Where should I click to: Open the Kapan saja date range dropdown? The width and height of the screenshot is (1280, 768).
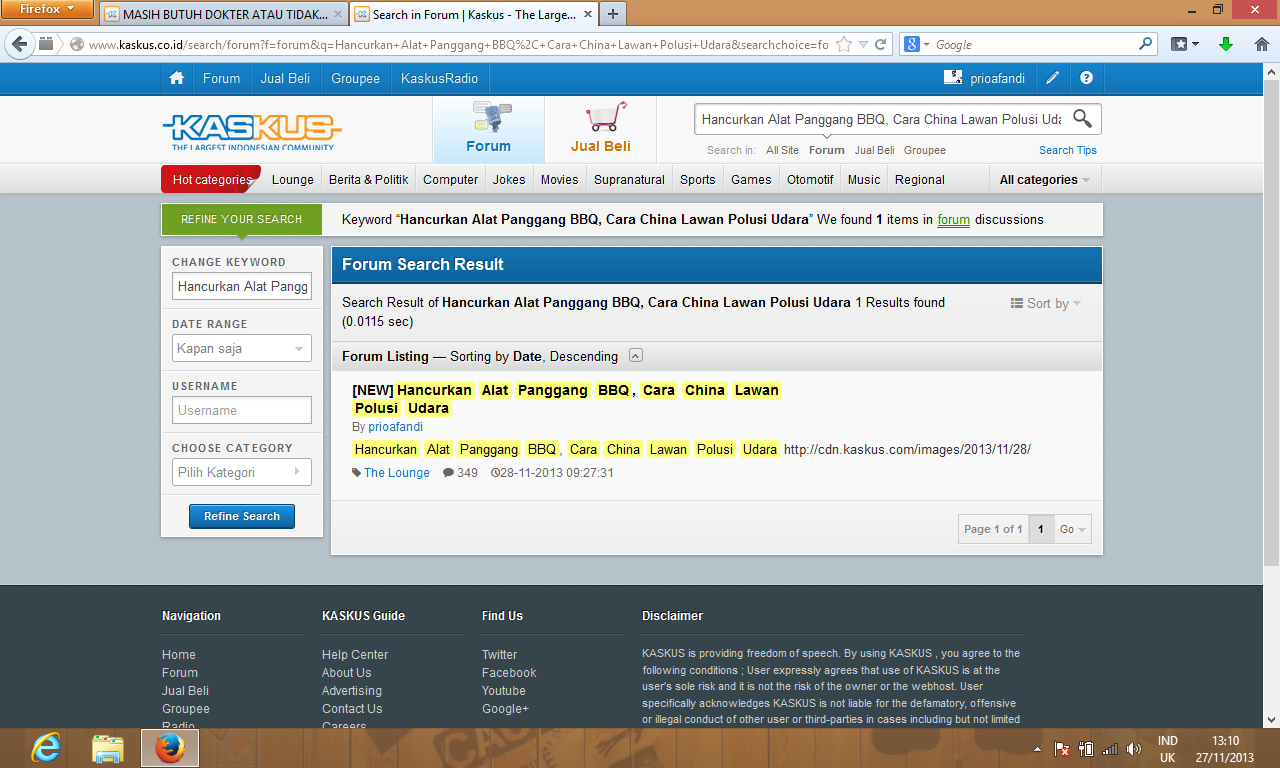(242, 349)
